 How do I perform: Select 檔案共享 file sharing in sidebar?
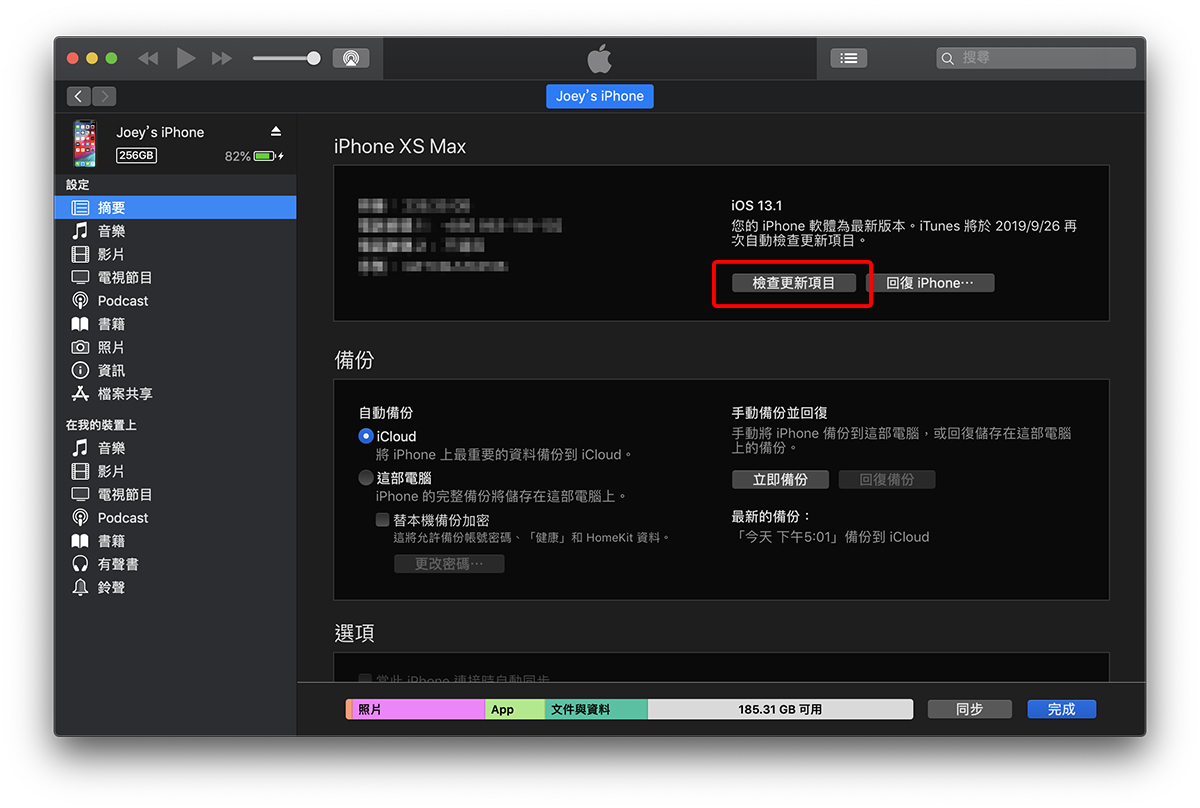125,394
